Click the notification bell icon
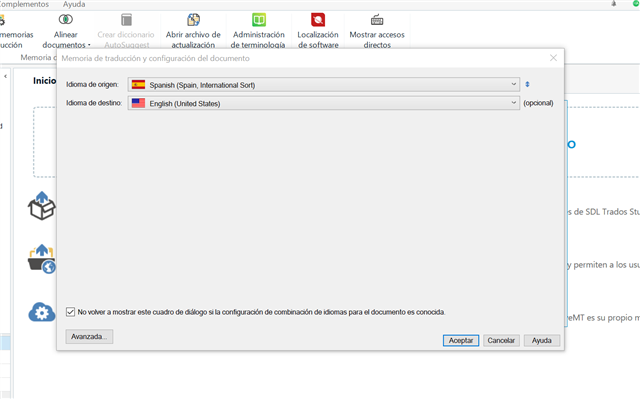 click(x=613, y=4)
